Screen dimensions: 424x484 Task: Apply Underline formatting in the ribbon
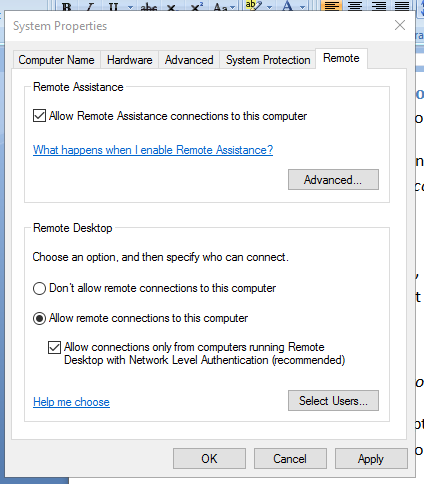(x=113, y=6)
